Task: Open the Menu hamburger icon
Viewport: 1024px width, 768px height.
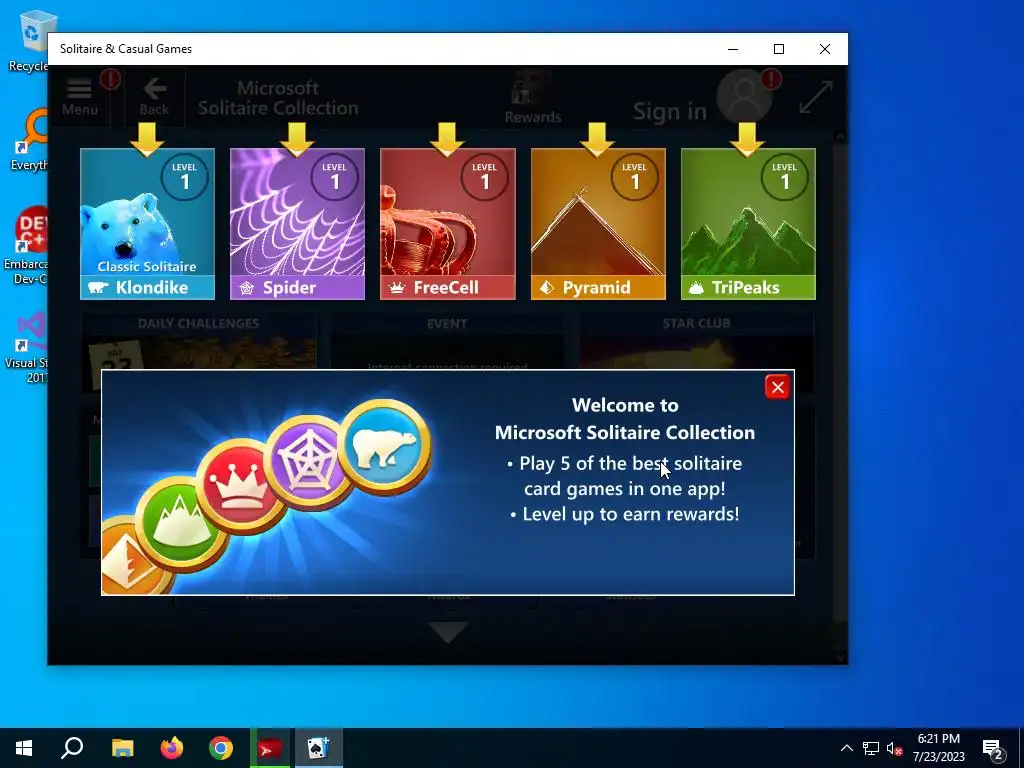Action: [x=80, y=97]
